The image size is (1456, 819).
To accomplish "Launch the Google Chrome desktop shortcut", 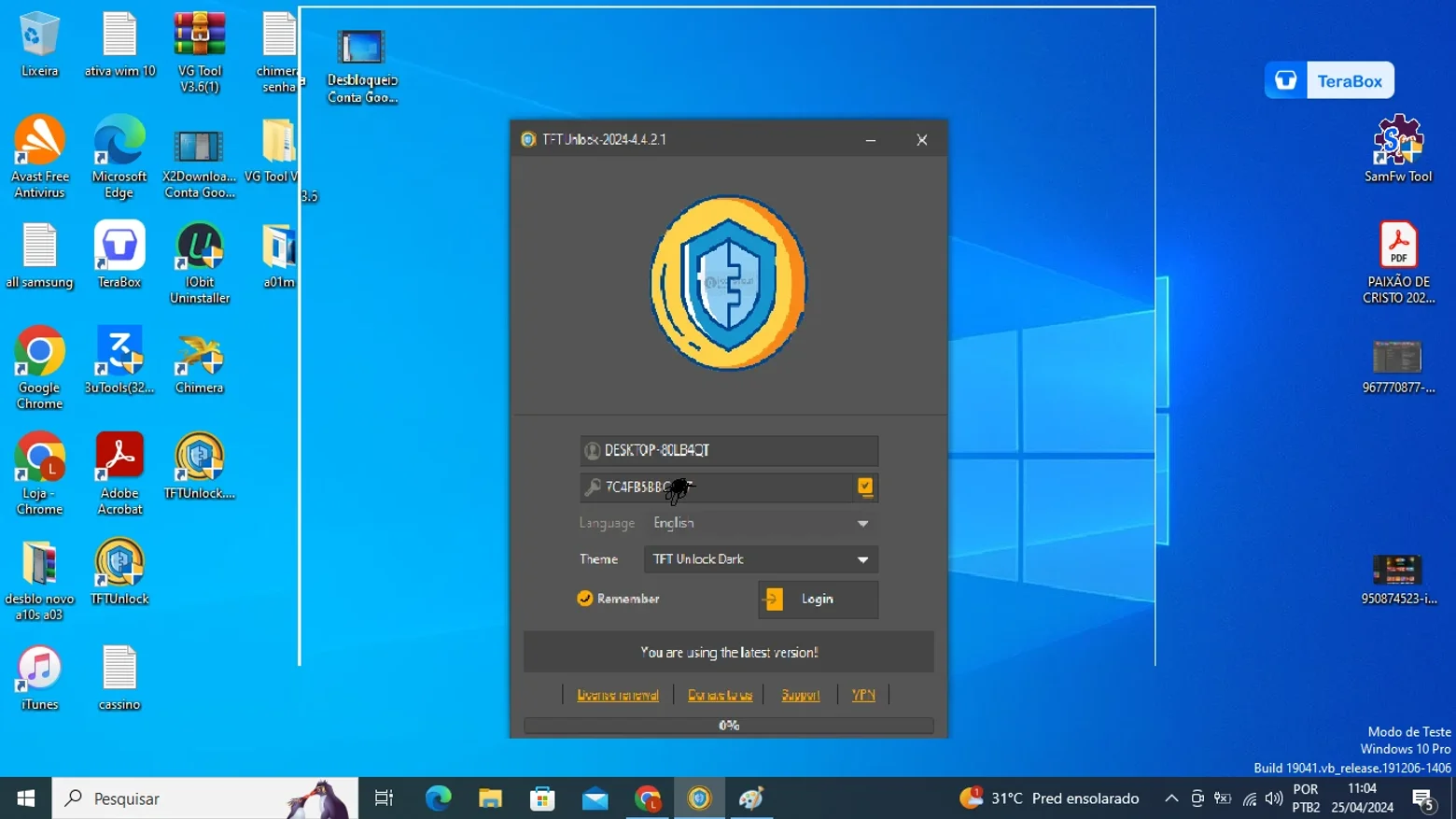I will 39,368.
